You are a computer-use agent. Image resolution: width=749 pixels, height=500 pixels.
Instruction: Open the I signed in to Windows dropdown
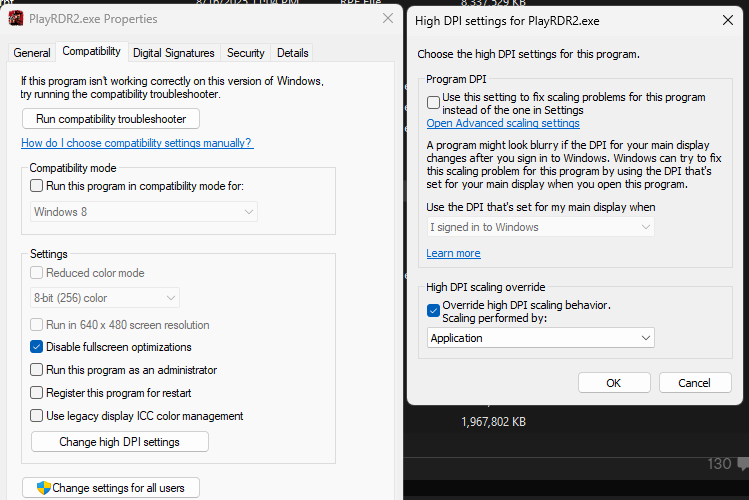tap(540, 227)
